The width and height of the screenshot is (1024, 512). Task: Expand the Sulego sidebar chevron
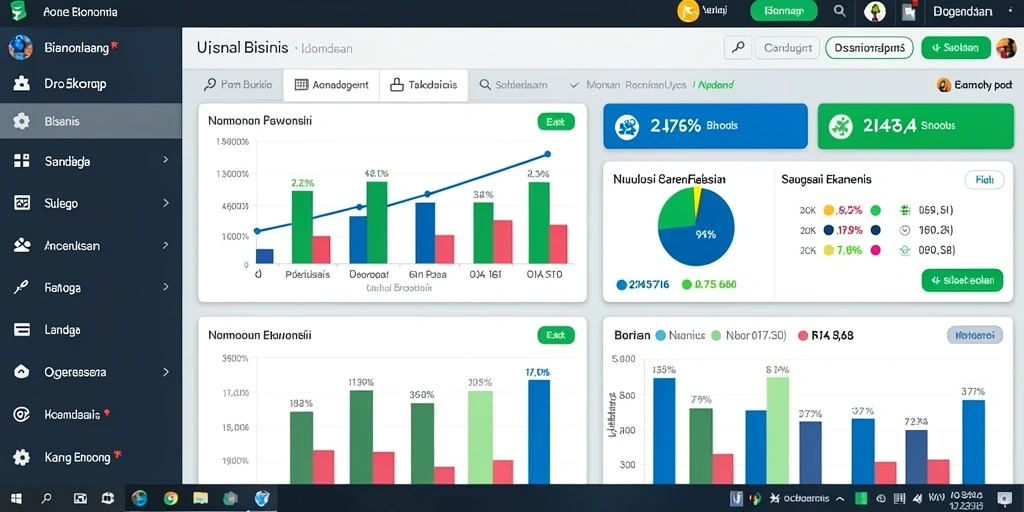(165, 202)
